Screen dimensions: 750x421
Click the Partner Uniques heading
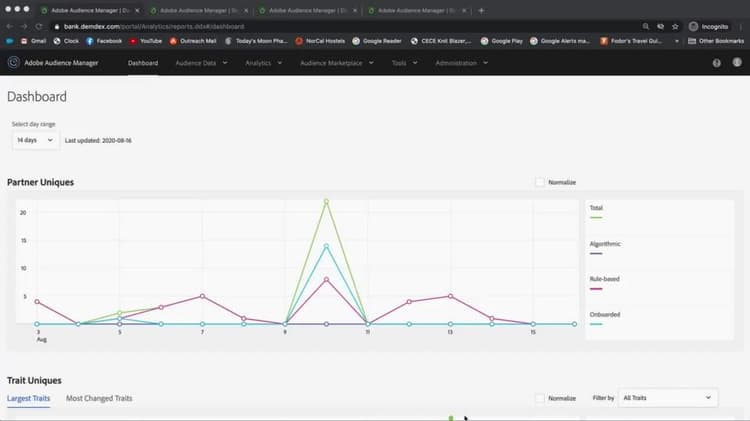pos(40,182)
